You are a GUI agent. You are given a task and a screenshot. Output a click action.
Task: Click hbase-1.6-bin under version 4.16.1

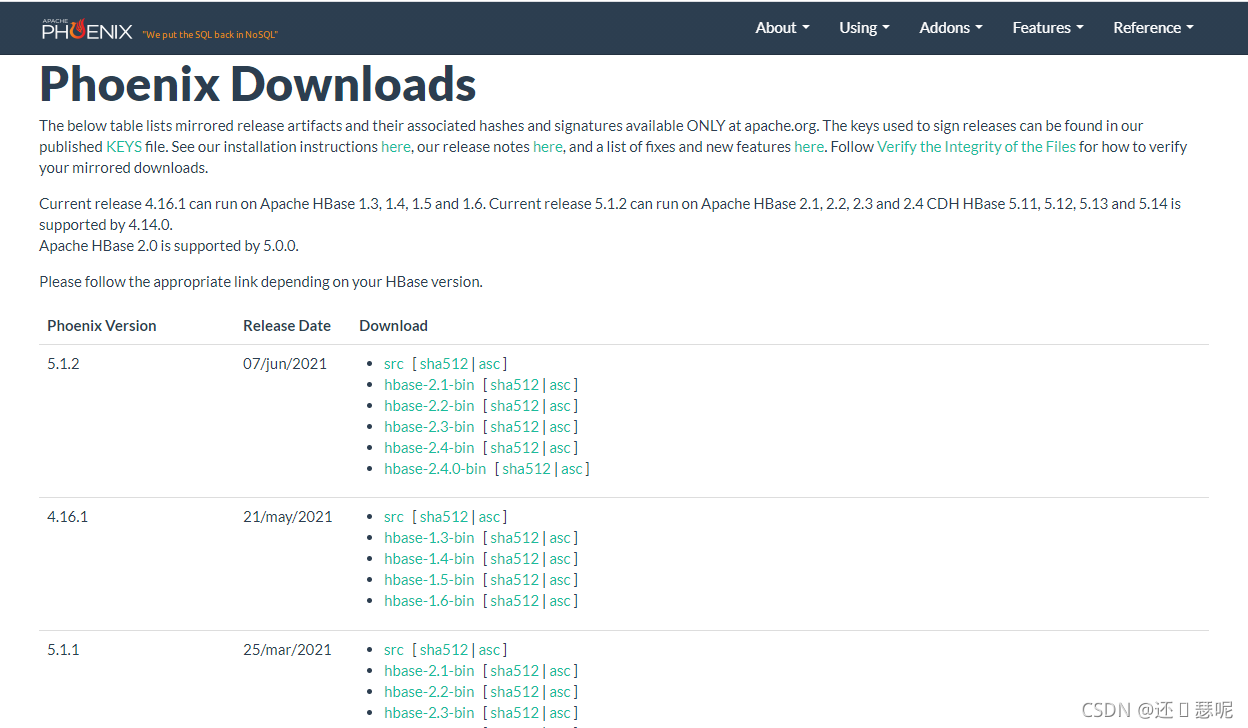coord(429,600)
